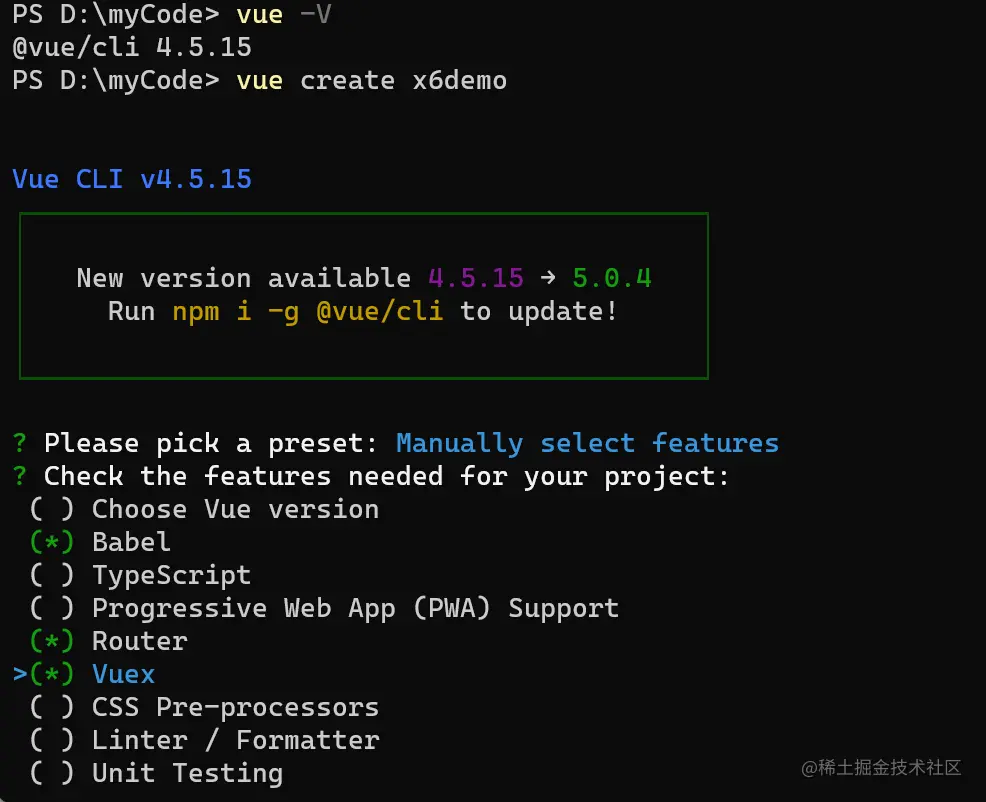Toggle the CSS Pre-processors checkbox

click(x=52, y=707)
